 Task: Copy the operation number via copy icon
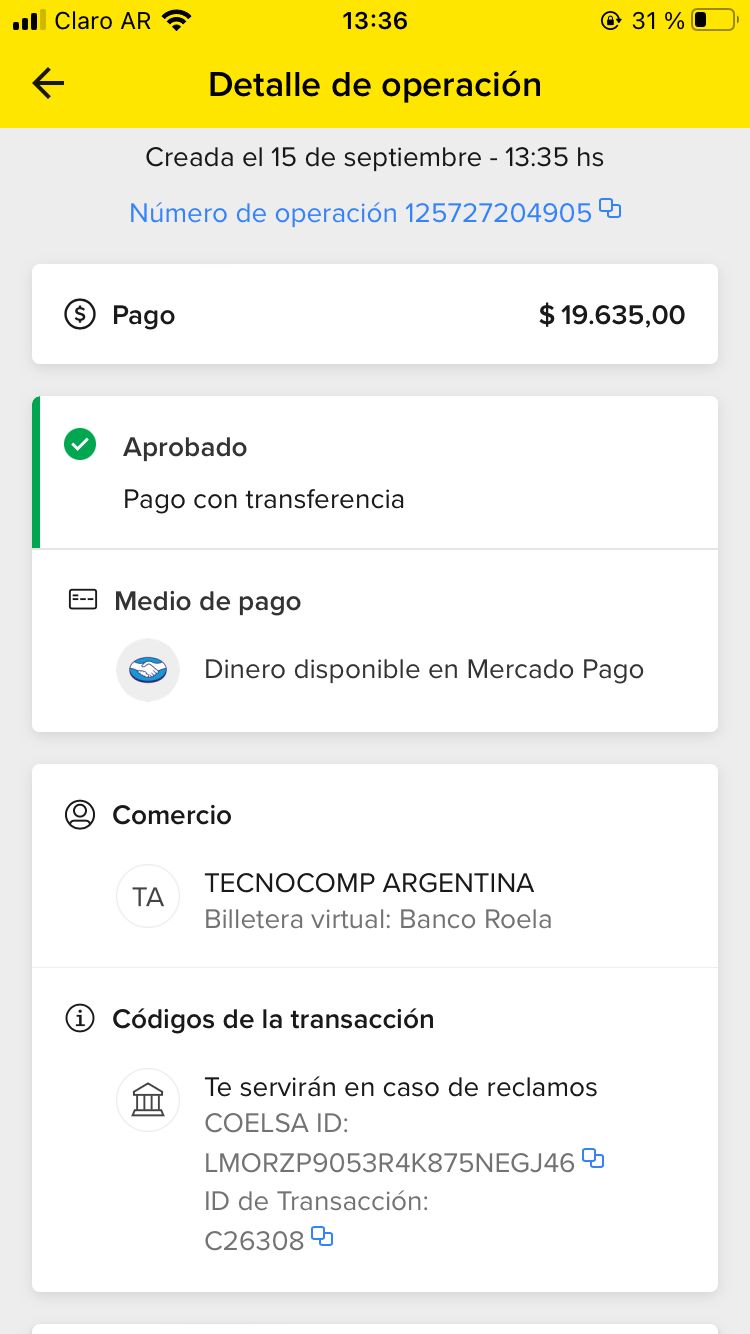point(610,209)
